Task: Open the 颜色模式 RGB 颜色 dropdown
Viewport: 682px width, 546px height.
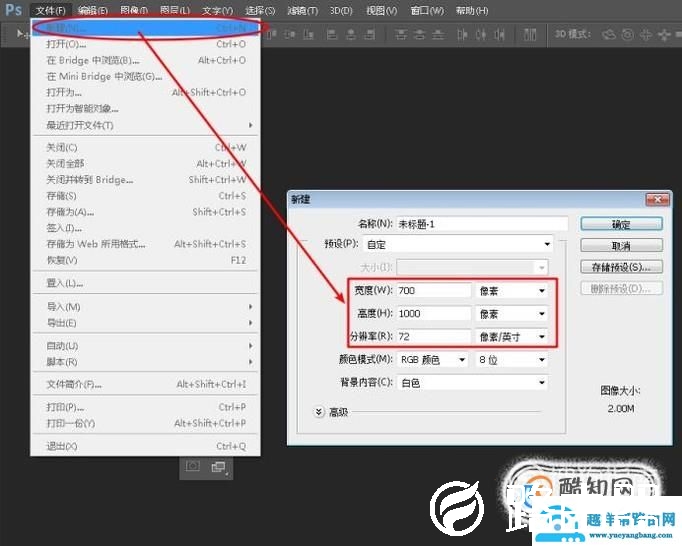Action: pos(433,360)
